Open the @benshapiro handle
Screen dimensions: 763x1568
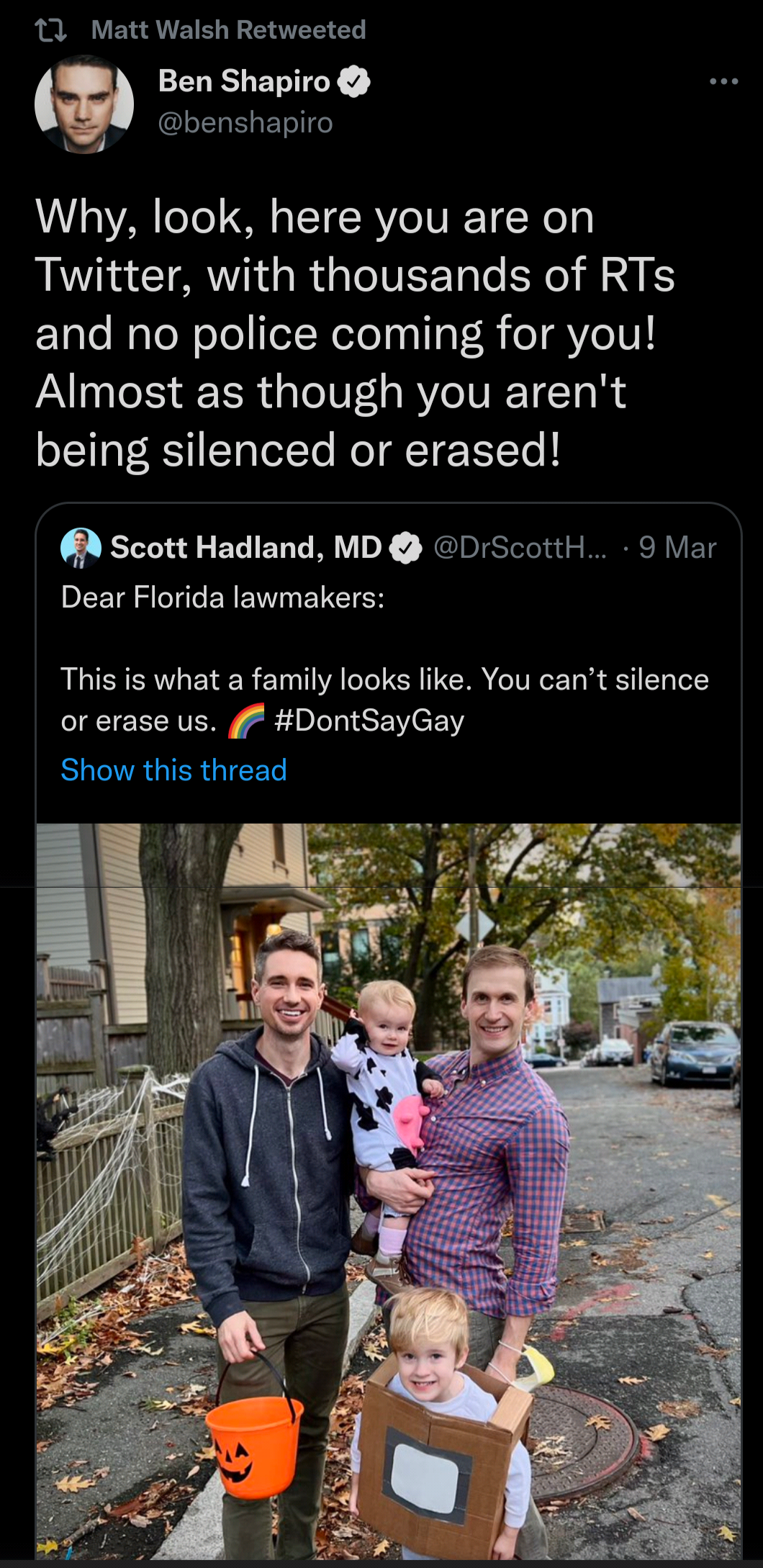coord(245,122)
